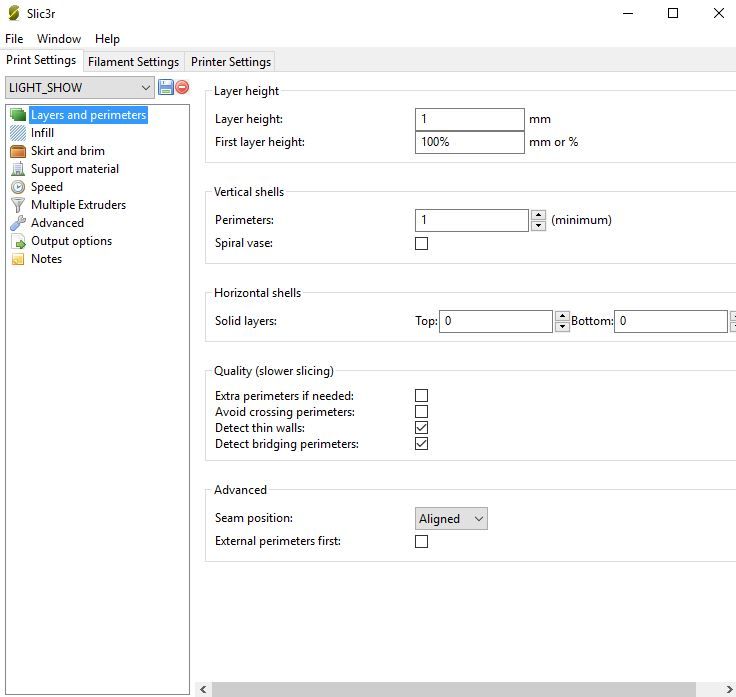Increase Top solid layers with the up arrow
The height and width of the screenshot is (697, 736).
click(x=562, y=316)
